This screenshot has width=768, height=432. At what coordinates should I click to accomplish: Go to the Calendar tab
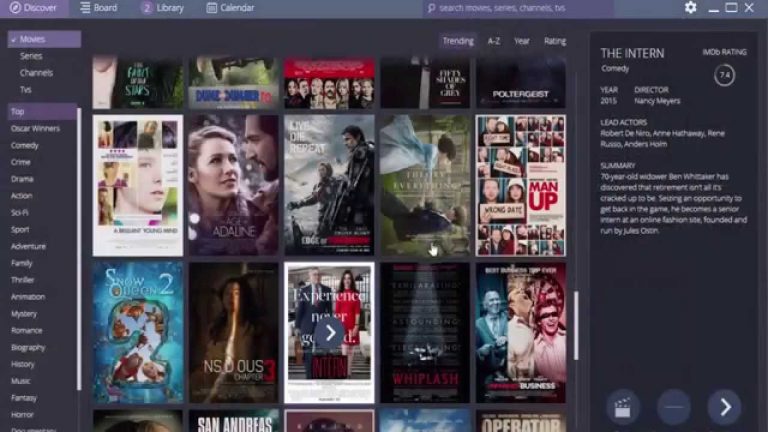230,8
